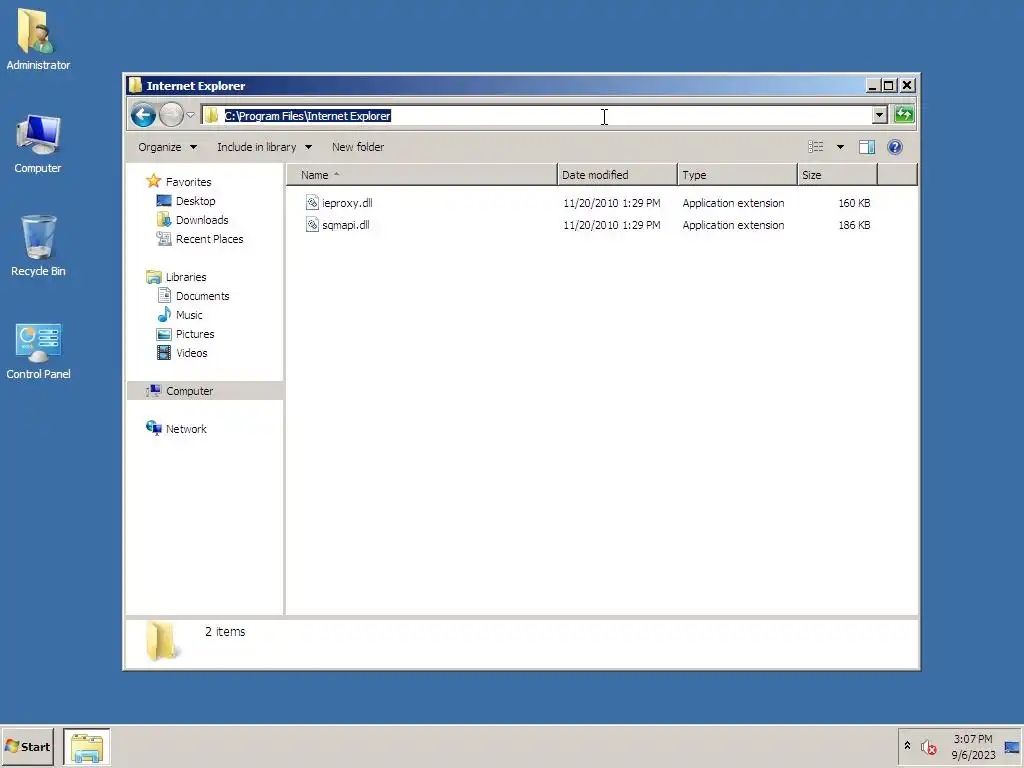Sort by Type column header
Screen dimensions: 1024x768
click(x=737, y=175)
